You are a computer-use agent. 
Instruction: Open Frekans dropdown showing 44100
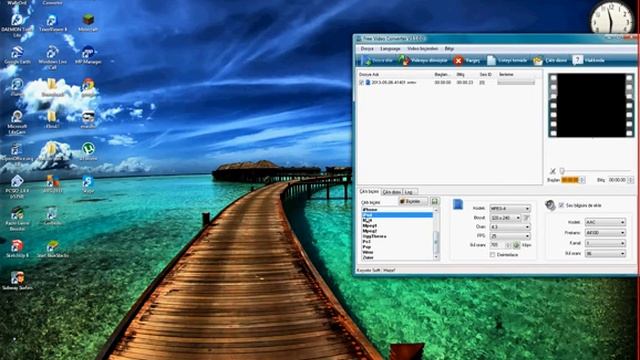[x=605, y=233]
